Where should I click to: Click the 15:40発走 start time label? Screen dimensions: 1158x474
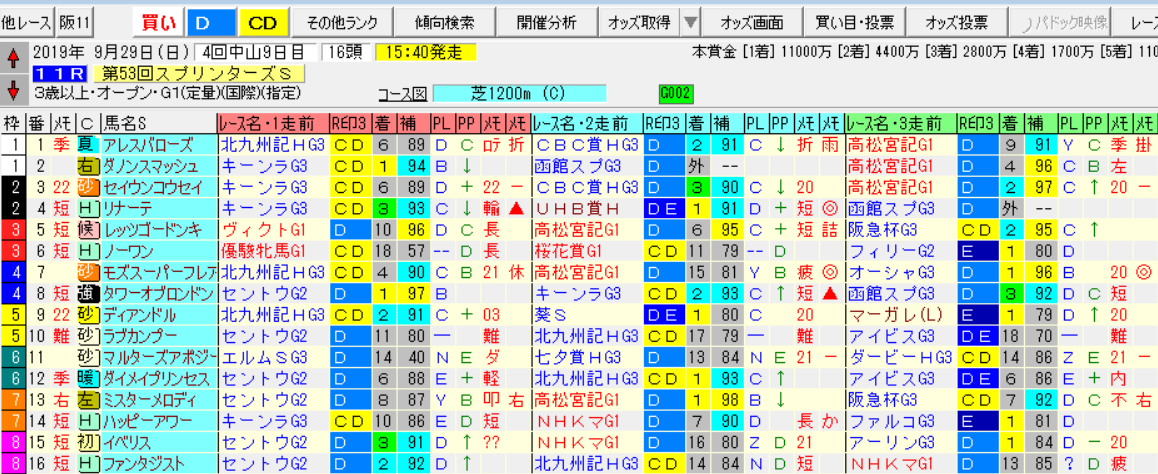click(425, 53)
